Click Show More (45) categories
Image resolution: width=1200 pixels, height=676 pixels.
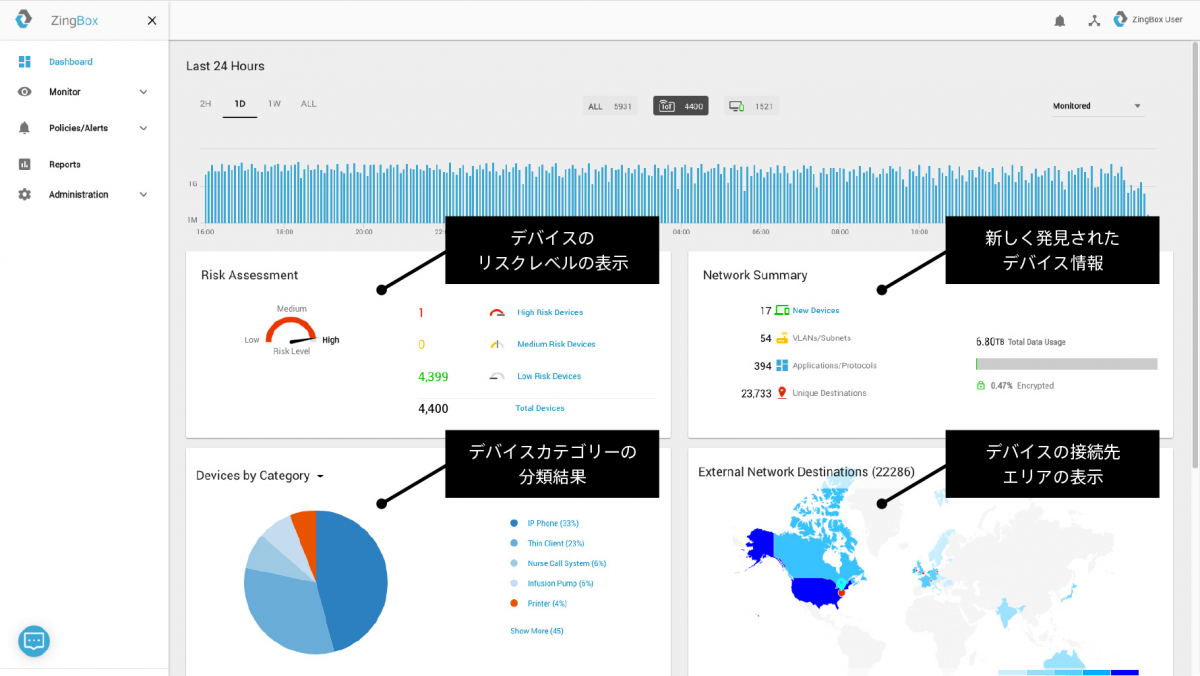pyautogui.click(x=537, y=631)
